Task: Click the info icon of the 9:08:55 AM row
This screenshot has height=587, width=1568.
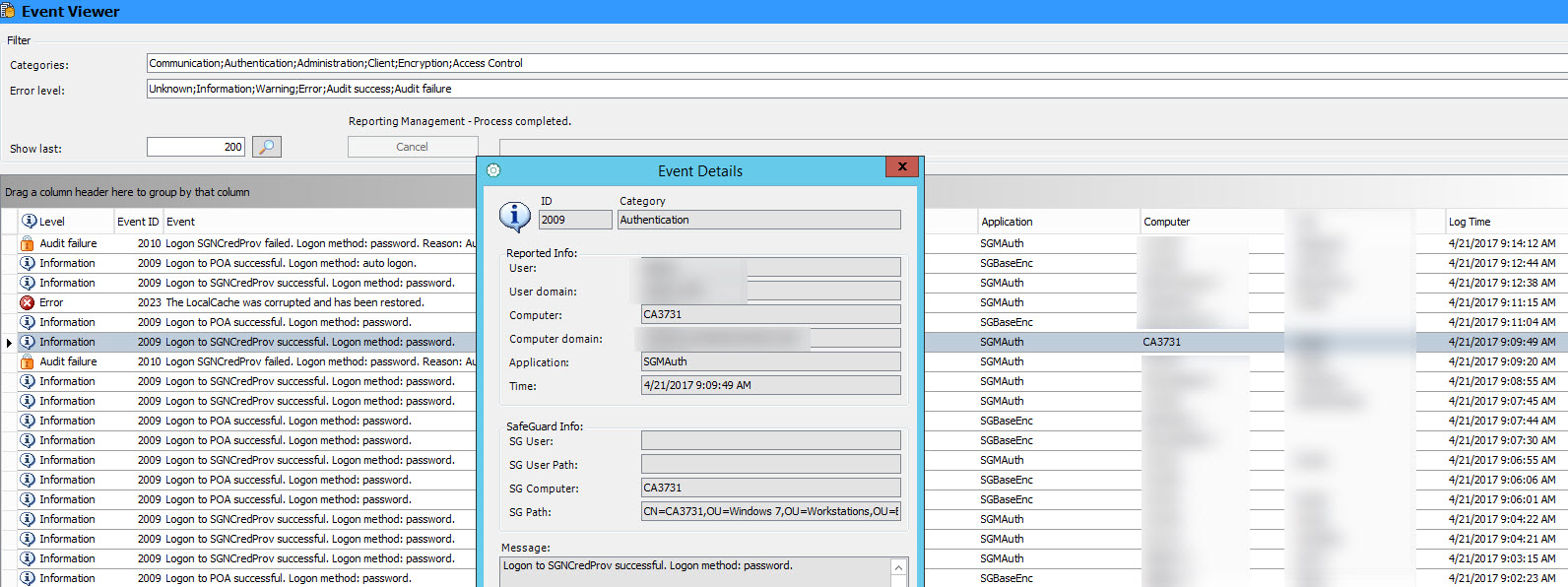Action: tap(28, 381)
